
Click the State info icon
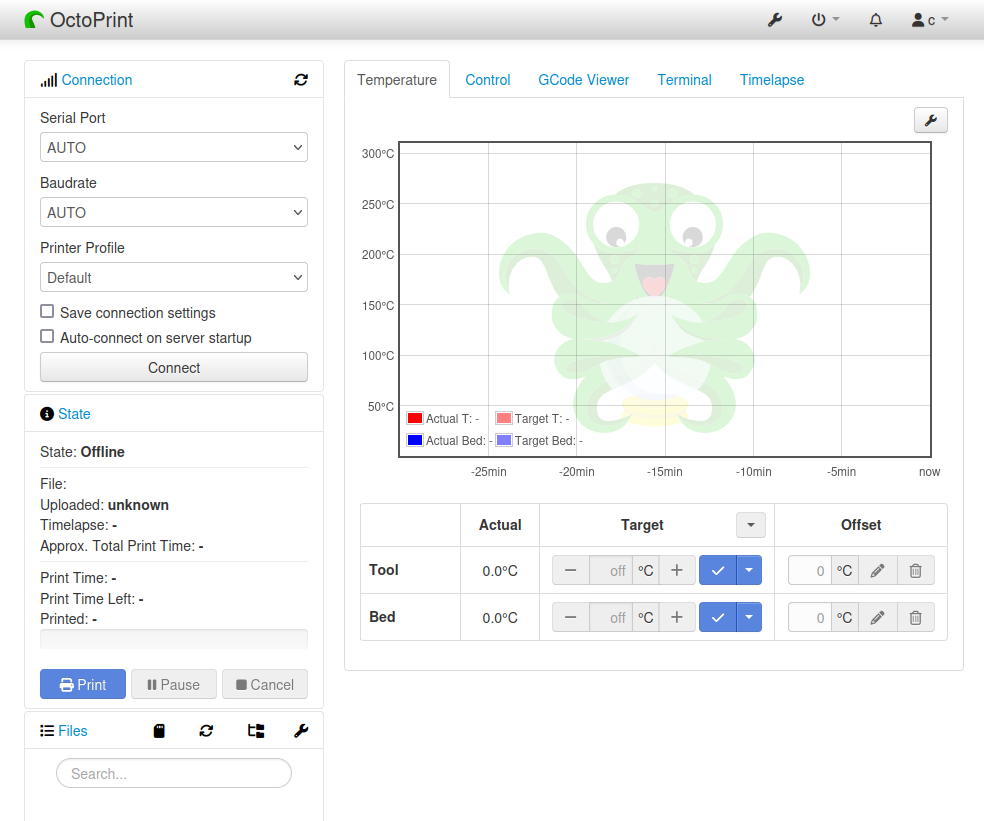pyautogui.click(x=47, y=414)
